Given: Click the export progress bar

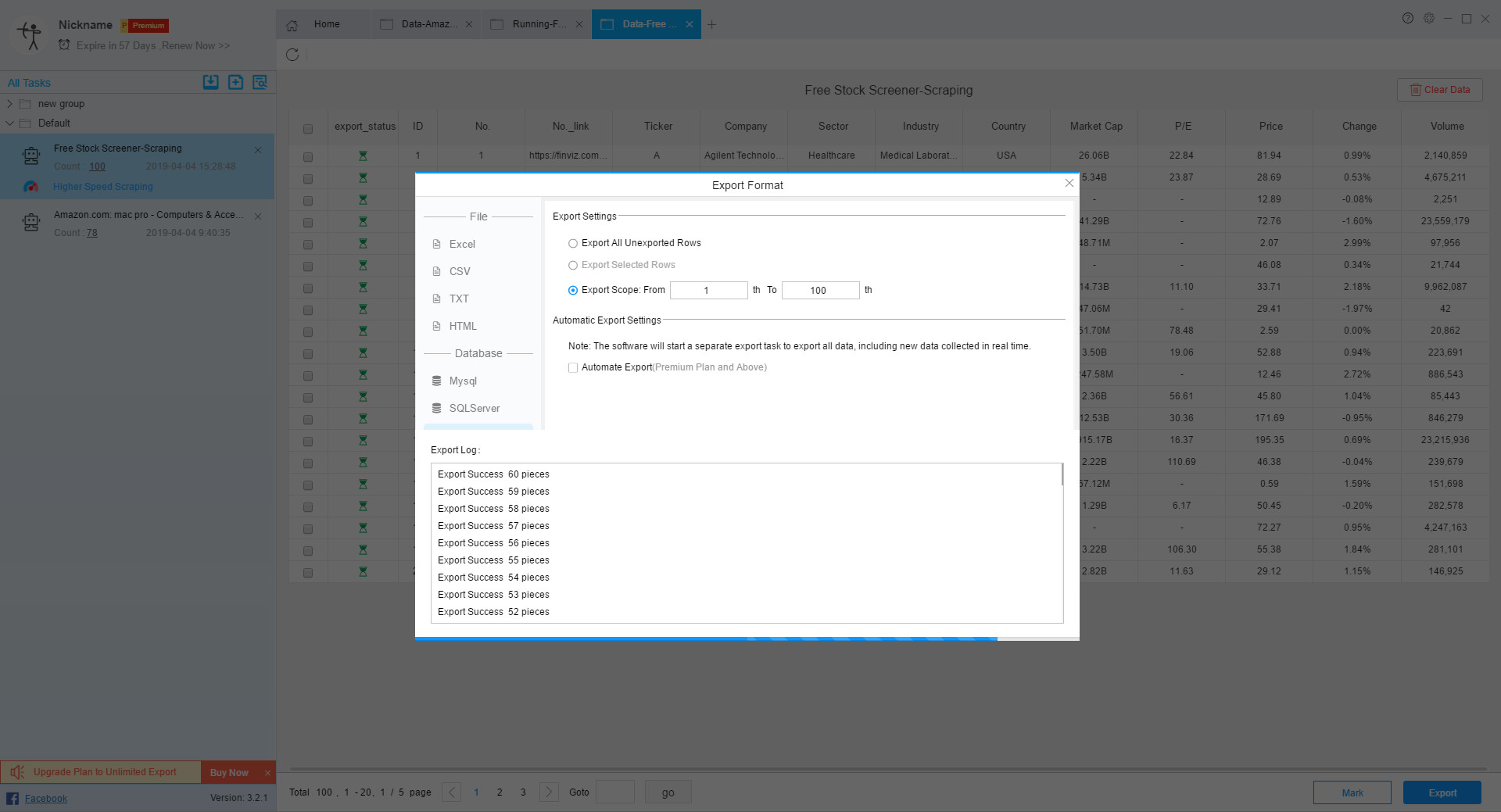Looking at the screenshot, I should click(747, 639).
